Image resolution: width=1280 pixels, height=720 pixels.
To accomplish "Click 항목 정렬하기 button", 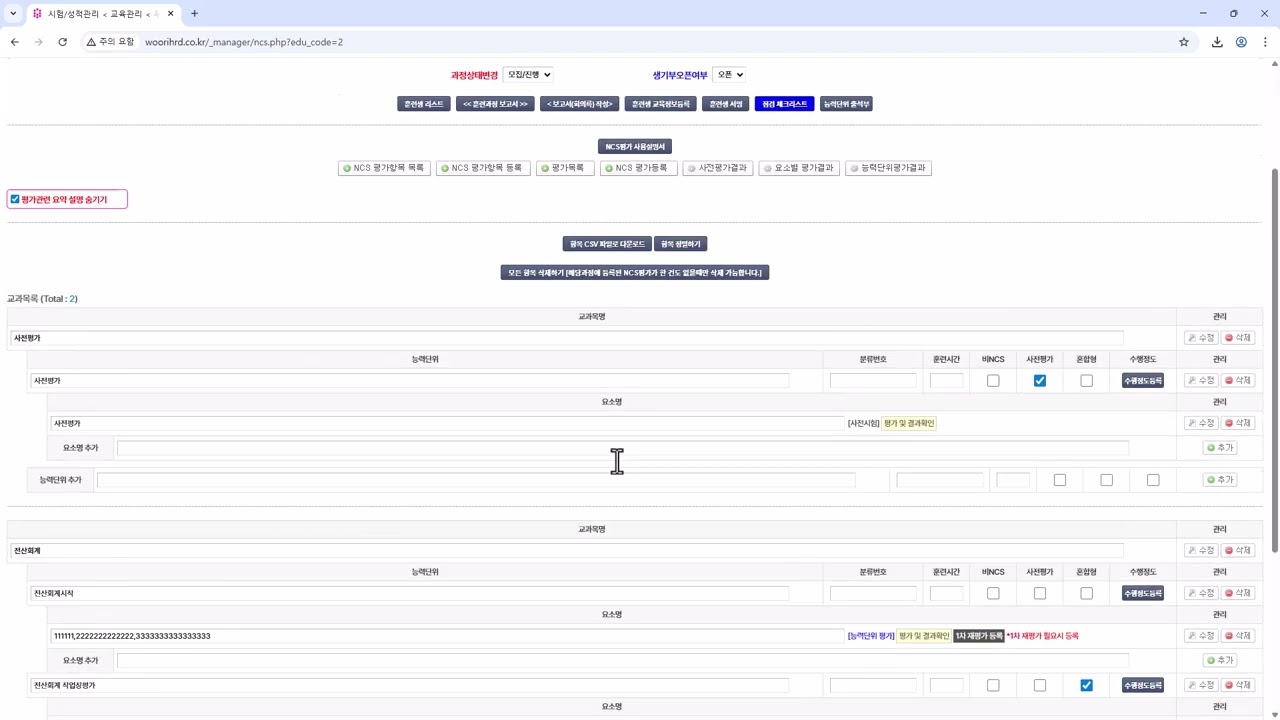I will [682, 244].
